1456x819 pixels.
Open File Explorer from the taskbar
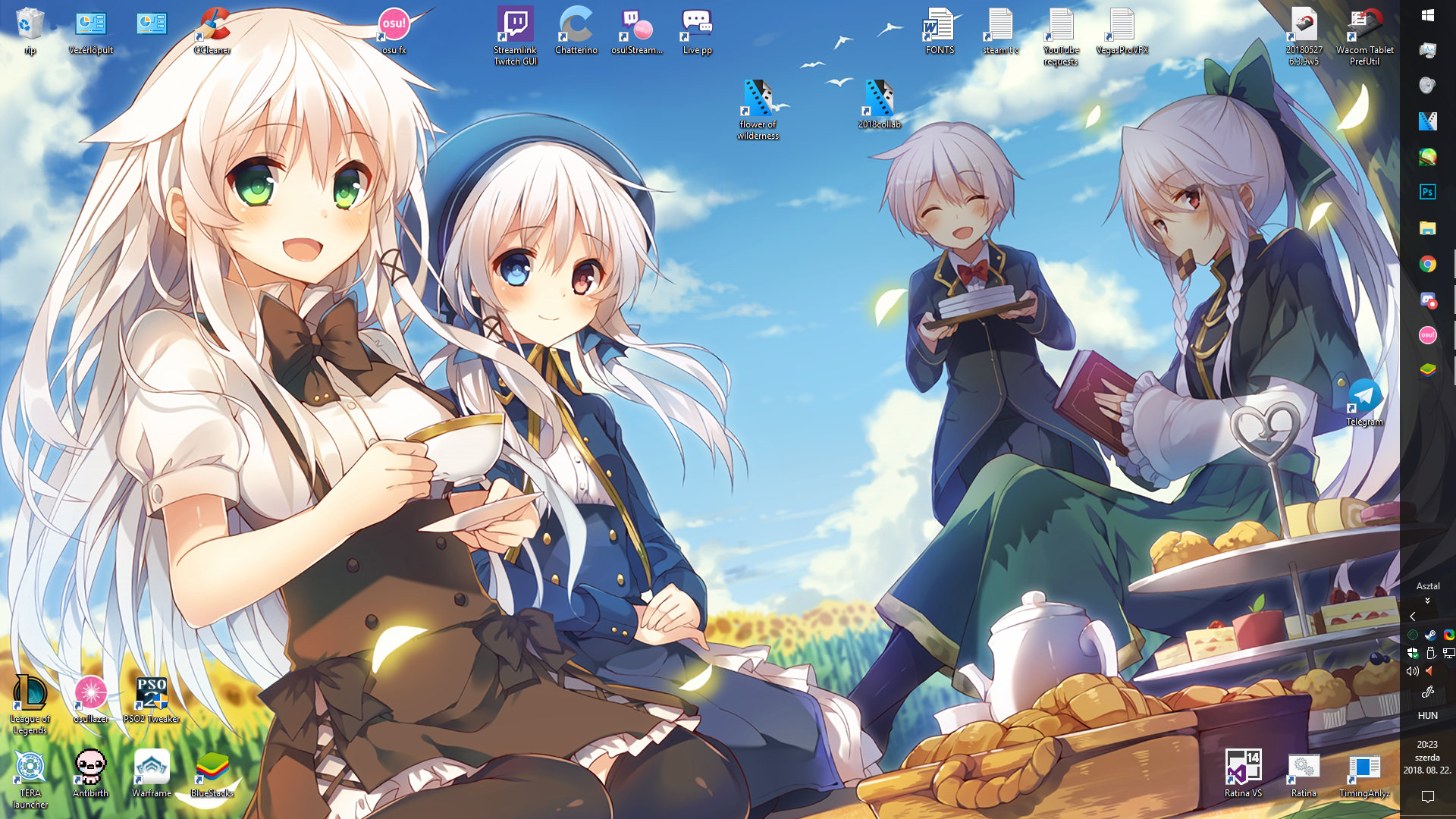click(x=1428, y=227)
